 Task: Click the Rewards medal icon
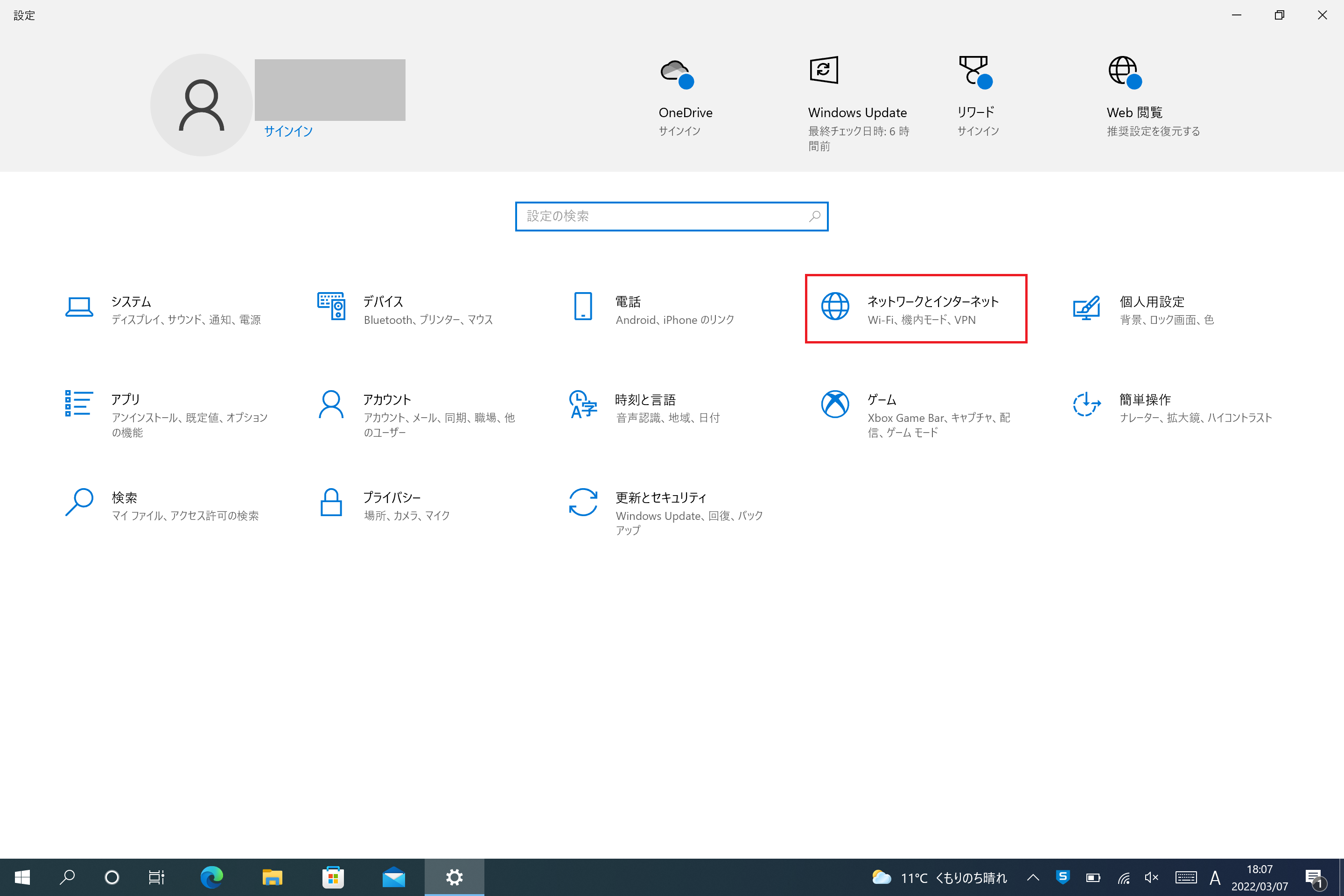click(975, 72)
